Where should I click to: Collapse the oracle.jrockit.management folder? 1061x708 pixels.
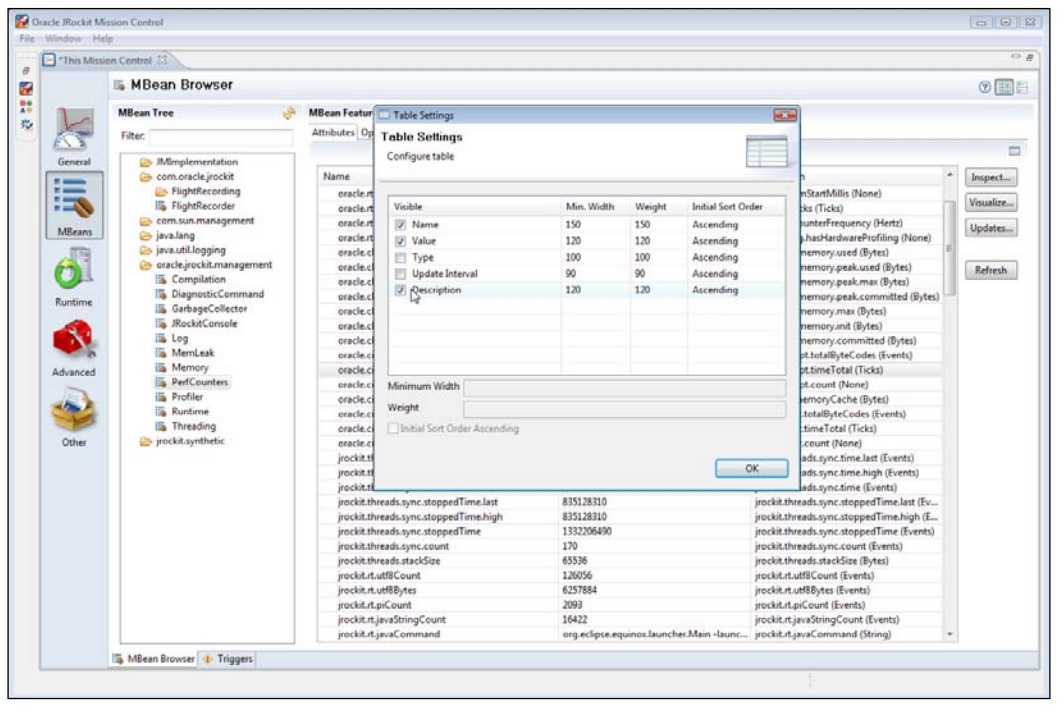(x=145, y=265)
